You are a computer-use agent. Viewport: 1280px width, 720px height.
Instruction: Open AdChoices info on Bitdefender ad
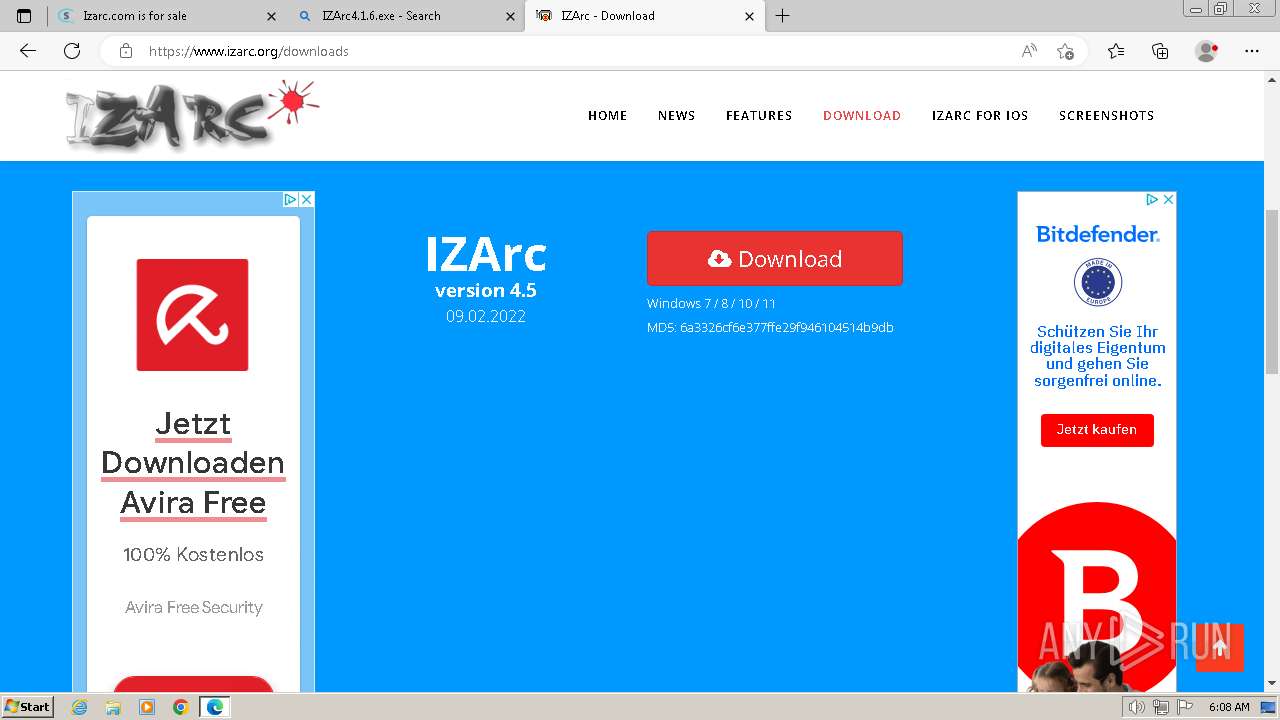(x=1152, y=199)
